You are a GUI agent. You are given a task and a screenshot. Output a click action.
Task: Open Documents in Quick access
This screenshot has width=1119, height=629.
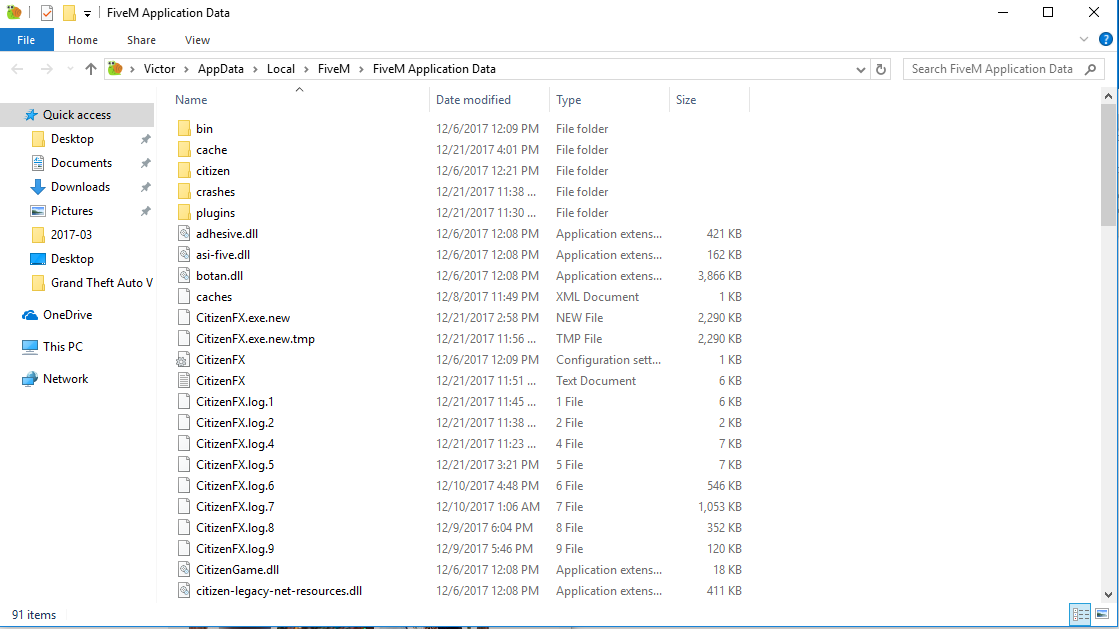81,163
